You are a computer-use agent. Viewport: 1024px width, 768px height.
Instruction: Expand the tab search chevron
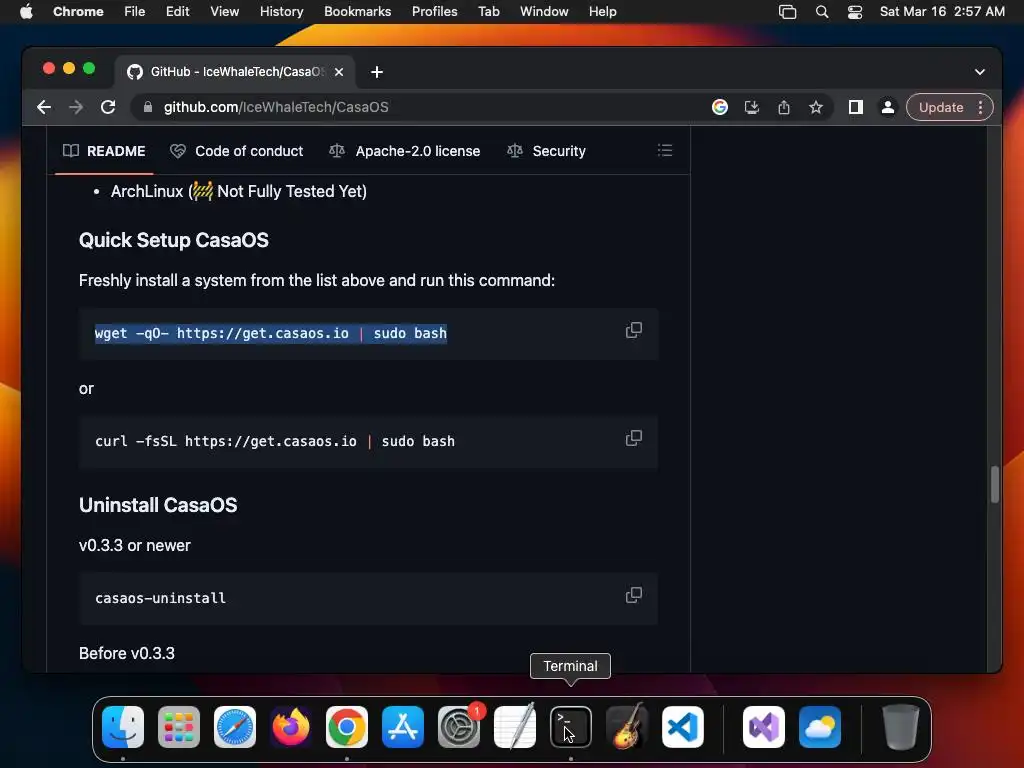click(980, 72)
